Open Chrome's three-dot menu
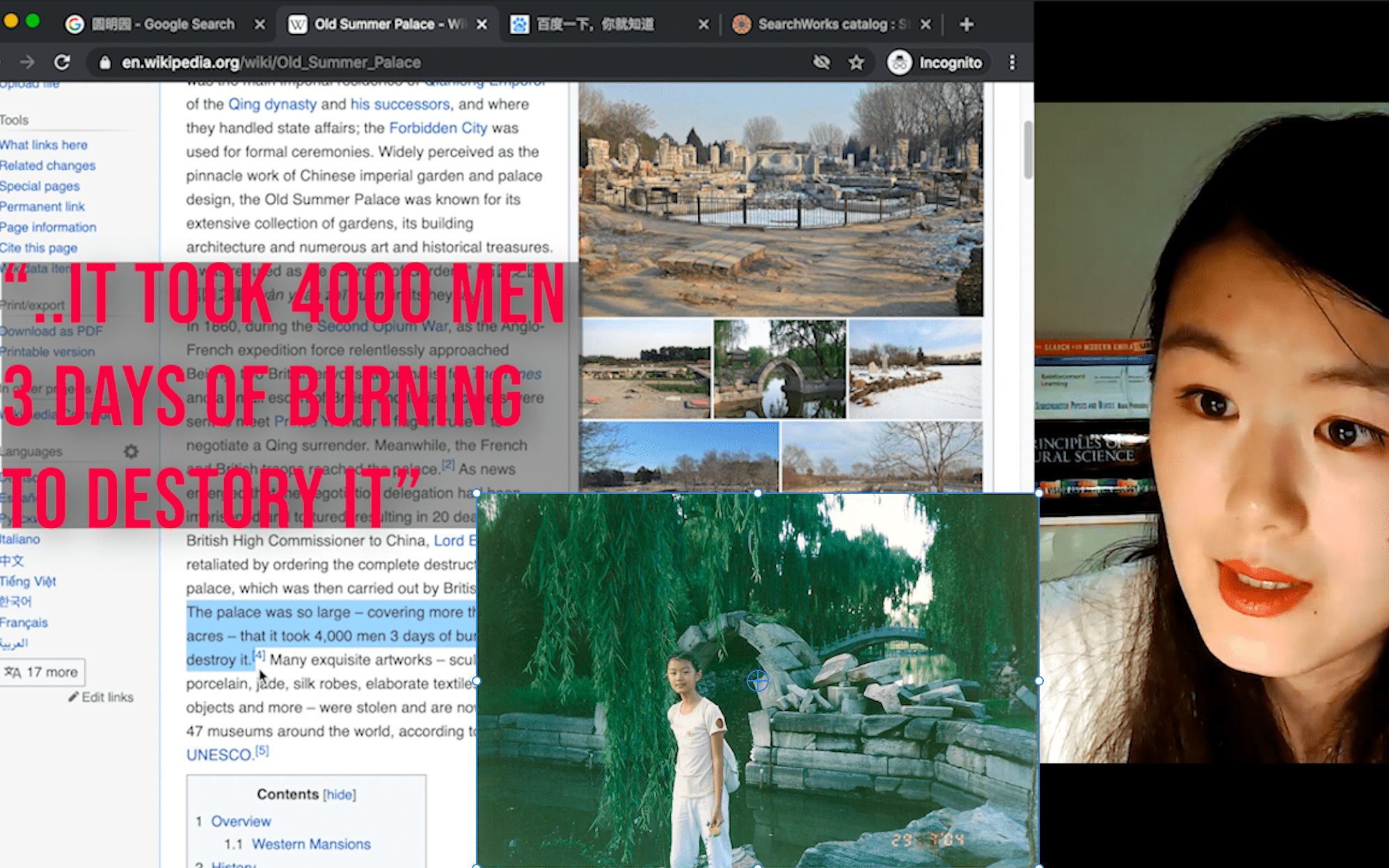 pyautogui.click(x=1012, y=63)
